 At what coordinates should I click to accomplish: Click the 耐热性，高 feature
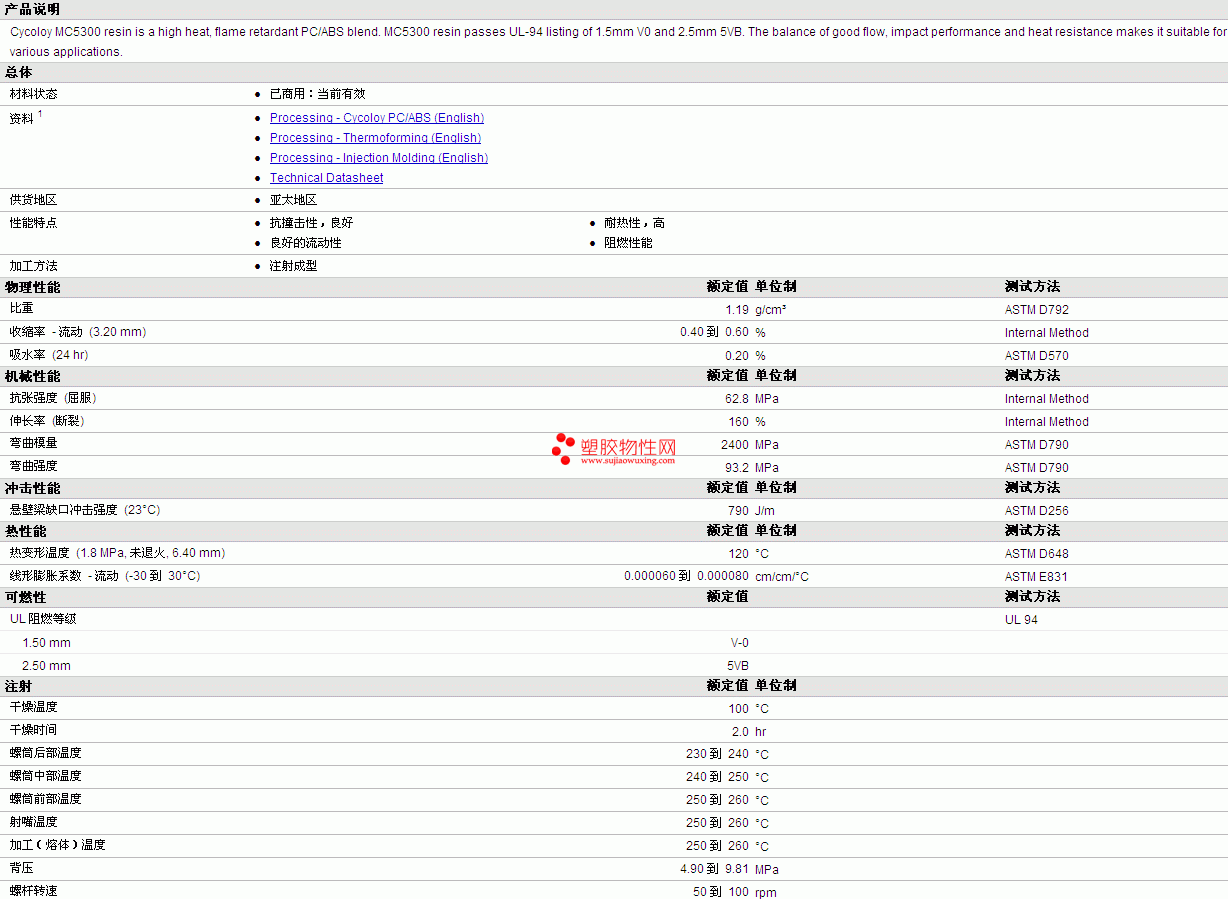pos(634,223)
